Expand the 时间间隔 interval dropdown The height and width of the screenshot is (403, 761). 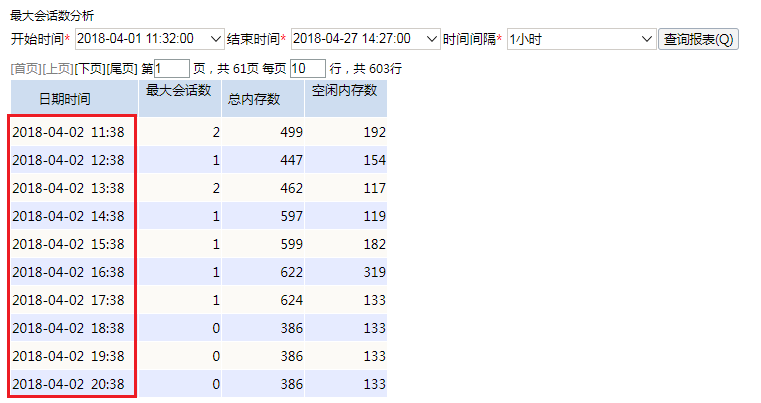tap(646, 39)
